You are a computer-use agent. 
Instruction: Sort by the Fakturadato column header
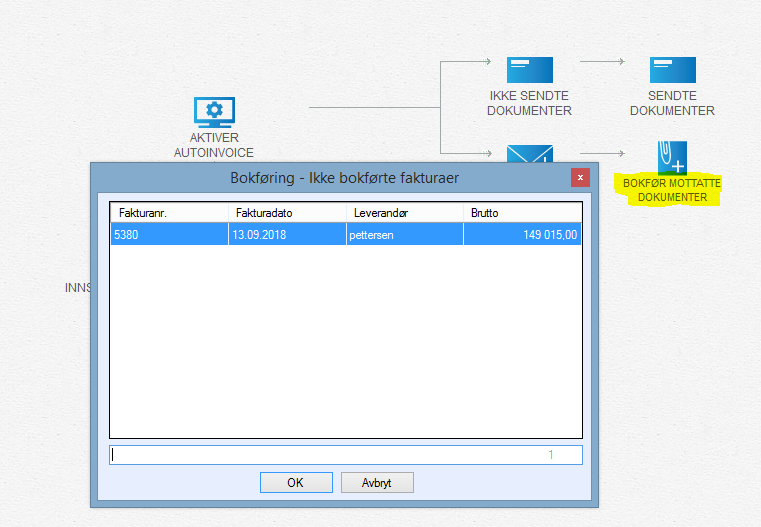click(x=287, y=213)
